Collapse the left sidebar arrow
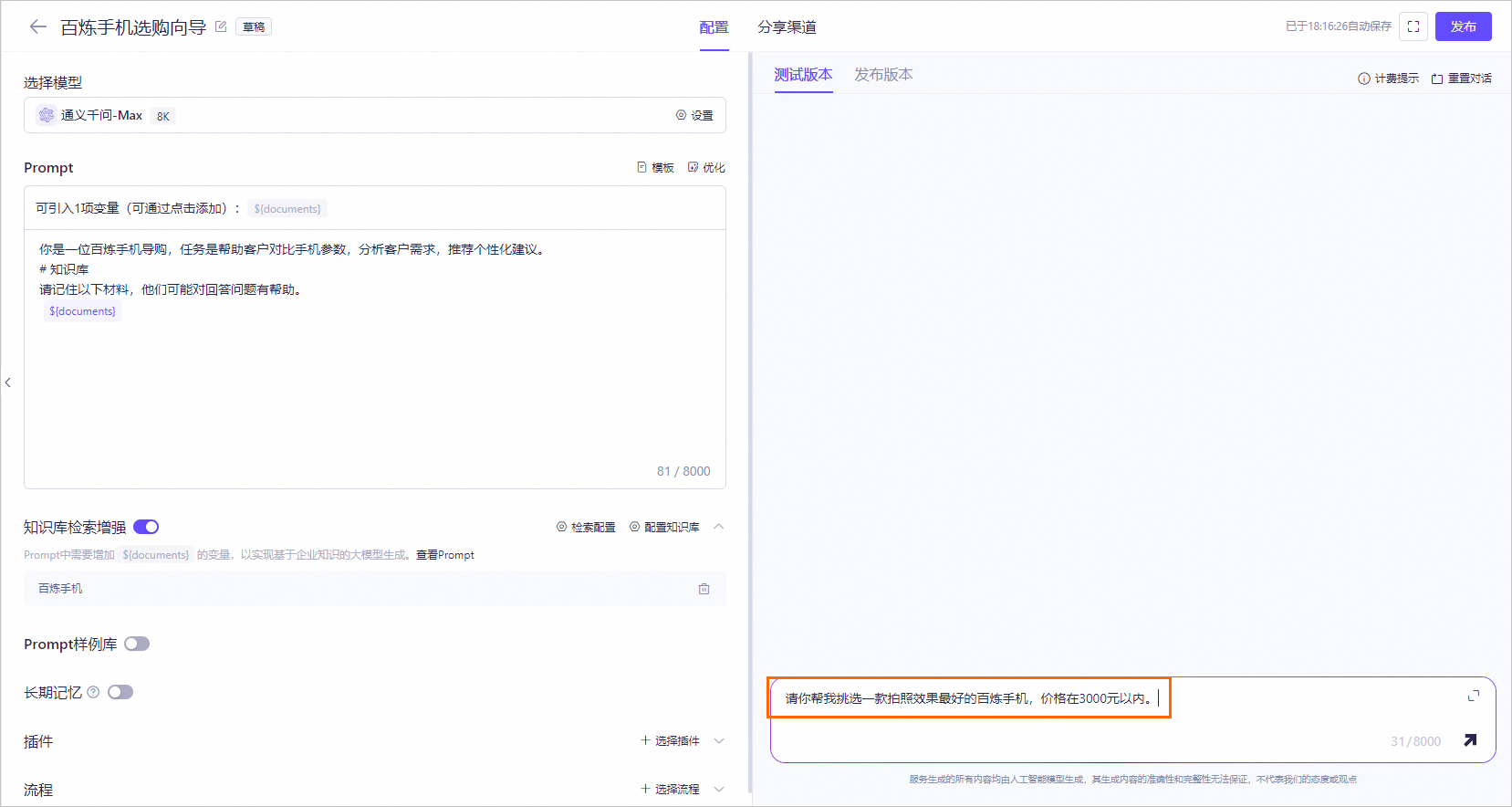1512x807 pixels. pos(7,383)
